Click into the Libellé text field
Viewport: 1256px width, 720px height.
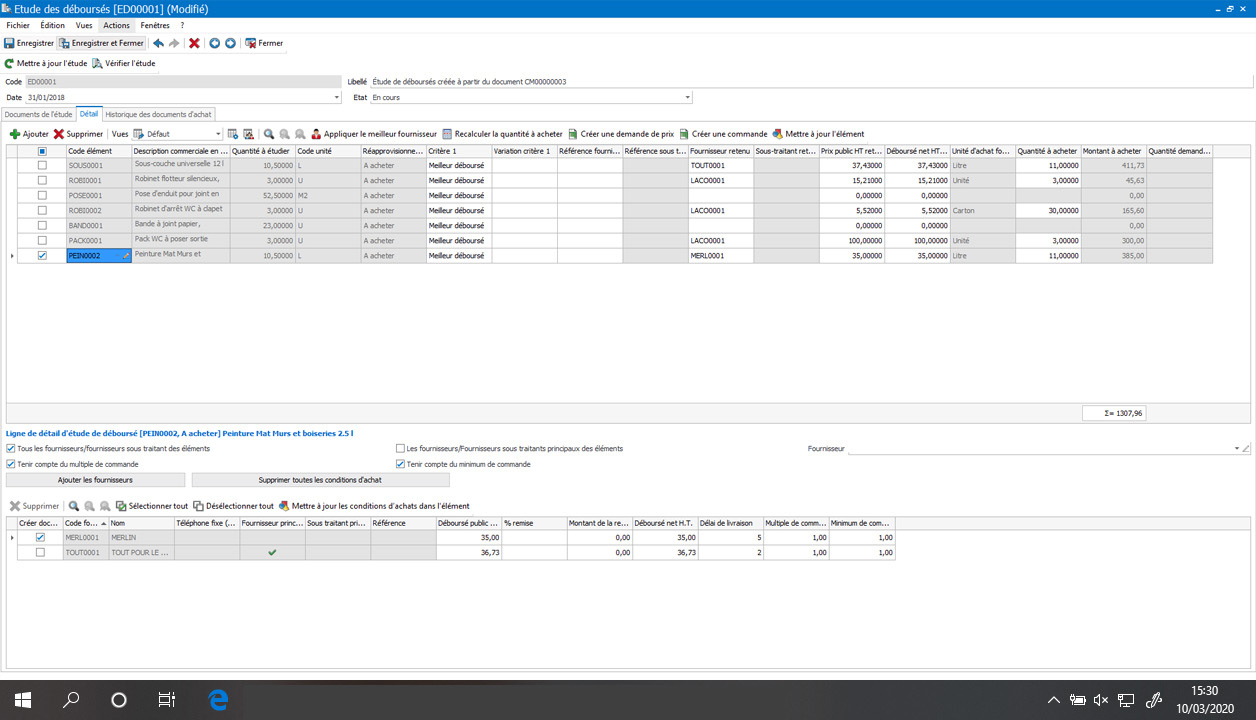(800, 81)
